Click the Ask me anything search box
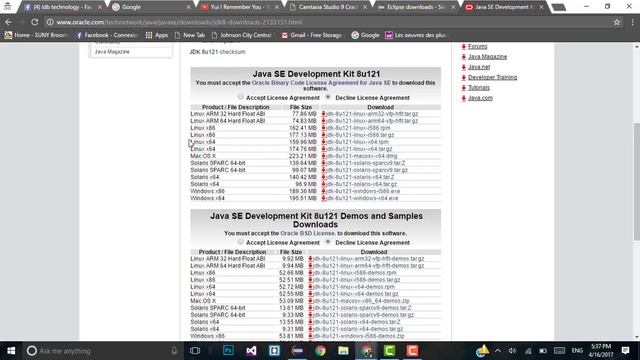Viewport: 640px width, 360px height. (102, 351)
